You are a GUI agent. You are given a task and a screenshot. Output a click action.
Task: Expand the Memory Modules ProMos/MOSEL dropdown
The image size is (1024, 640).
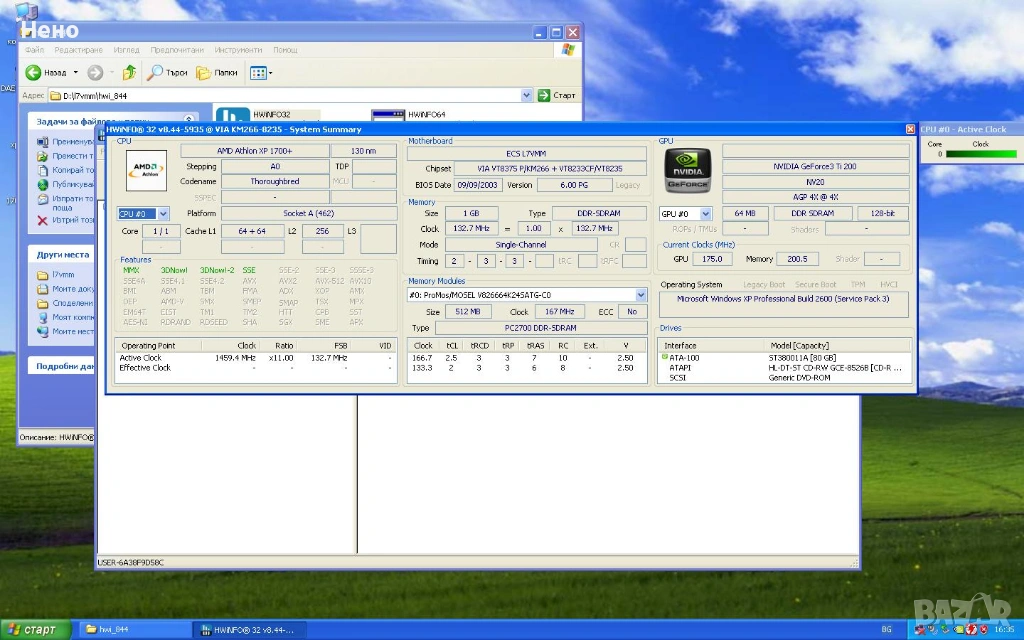click(x=641, y=295)
